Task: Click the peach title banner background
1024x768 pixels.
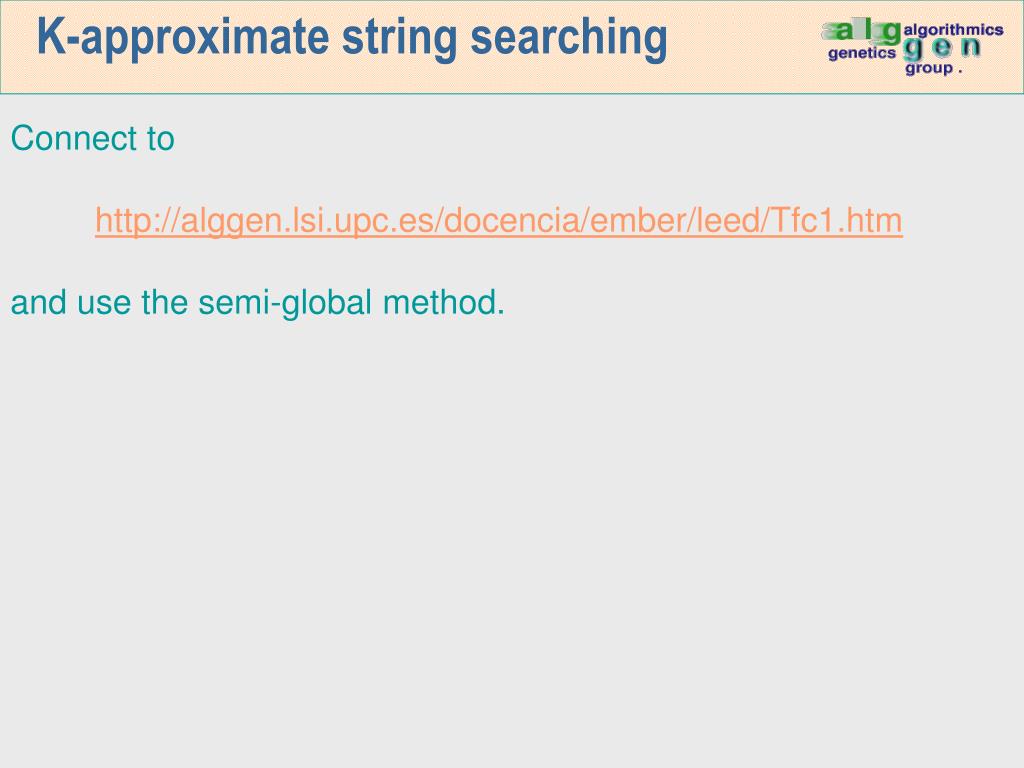Action: tap(738, 72)
